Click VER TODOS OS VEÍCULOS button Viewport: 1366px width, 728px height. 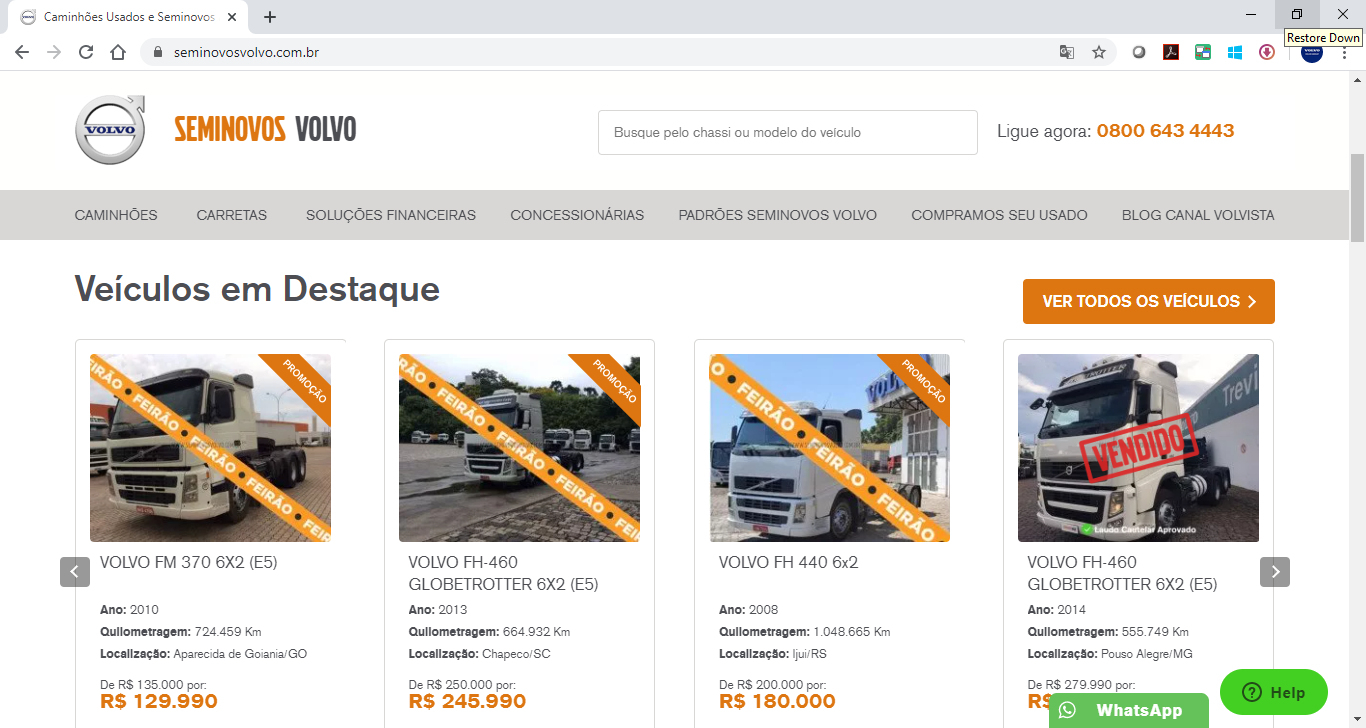[1149, 301]
